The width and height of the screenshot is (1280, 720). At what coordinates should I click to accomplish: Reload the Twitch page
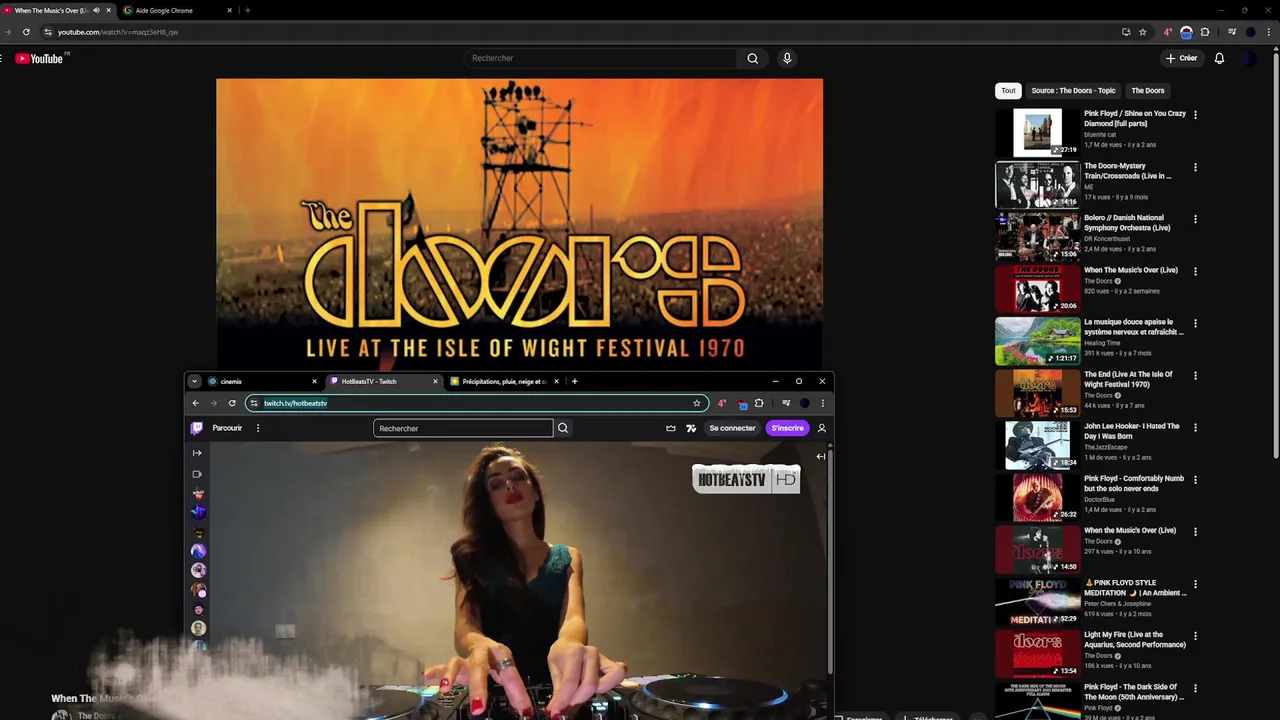[x=232, y=403]
